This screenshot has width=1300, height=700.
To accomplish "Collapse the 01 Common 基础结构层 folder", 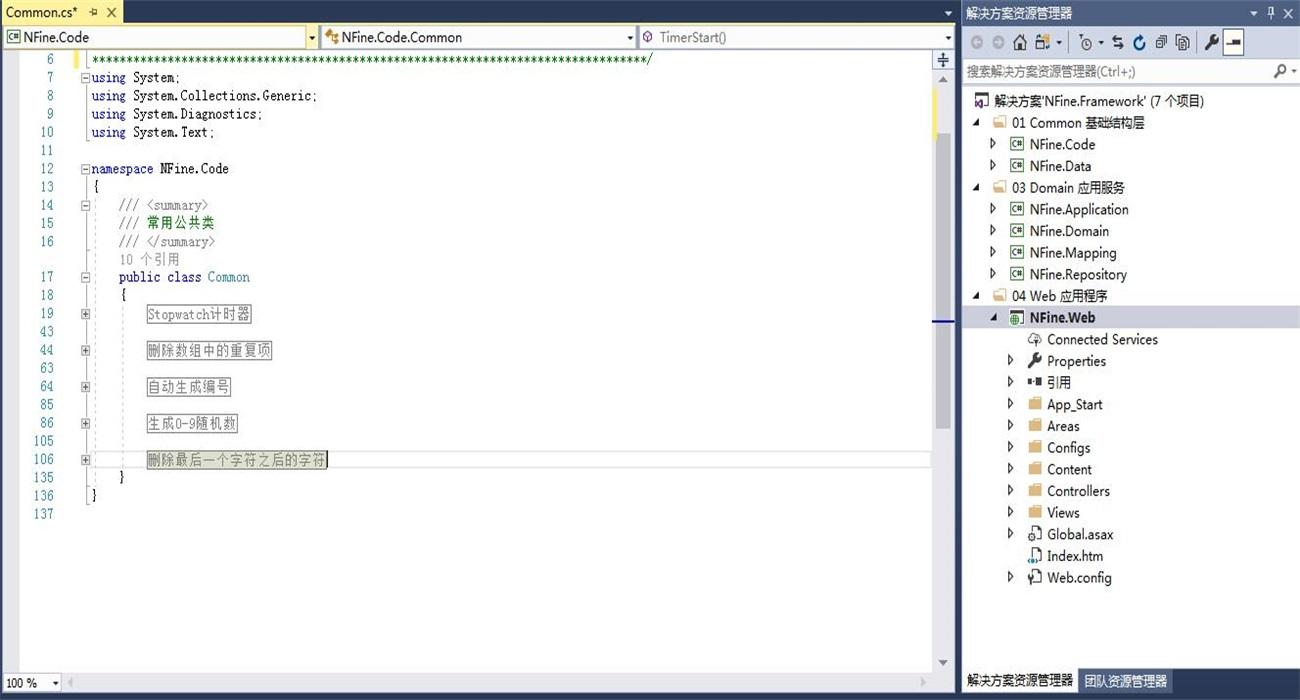I will [x=976, y=122].
